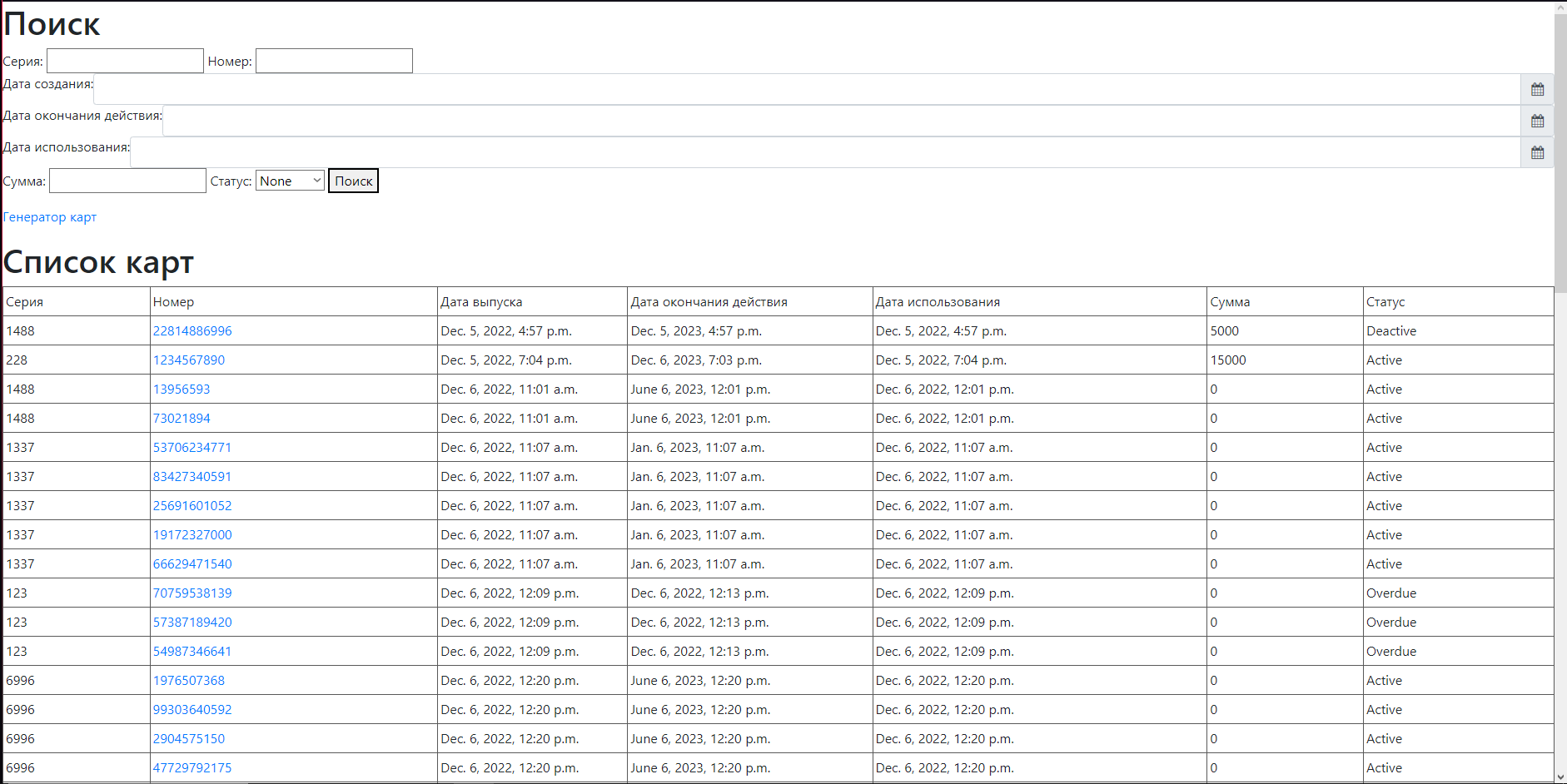Focus the Серия input field
The image size is (1567, 784).
(x=125, y=61)
